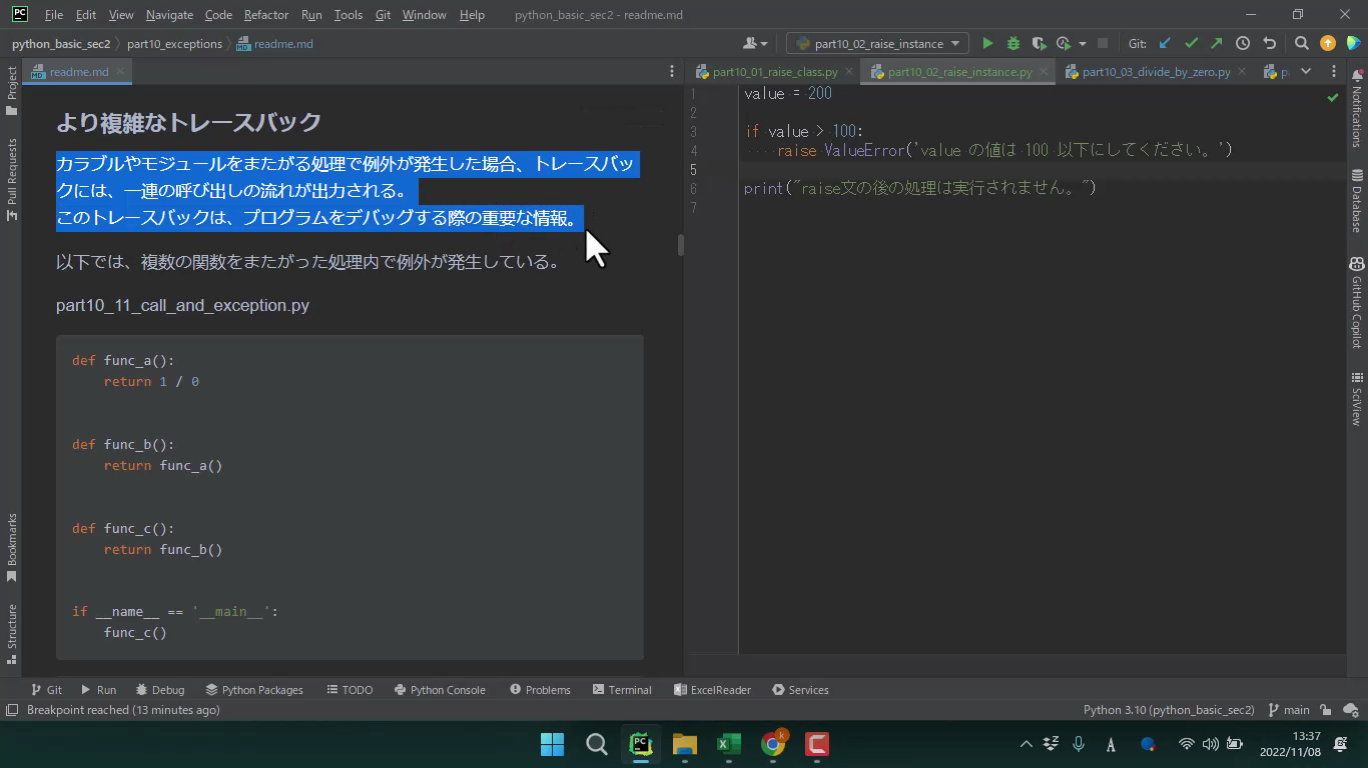The height and width of the screenshot is (768, 1368).
Task: Start debugging with the bug icon
Action: click(x=1013, y=43)
